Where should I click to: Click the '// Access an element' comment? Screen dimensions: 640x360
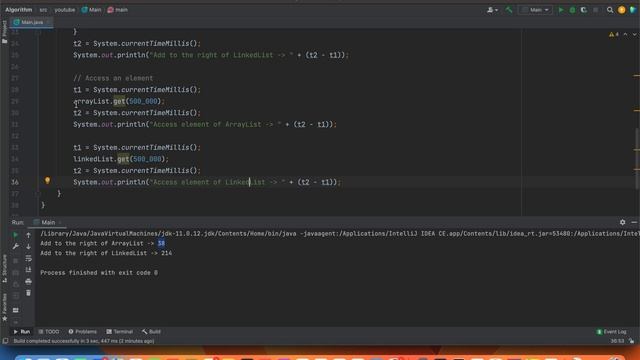(113, 78)
